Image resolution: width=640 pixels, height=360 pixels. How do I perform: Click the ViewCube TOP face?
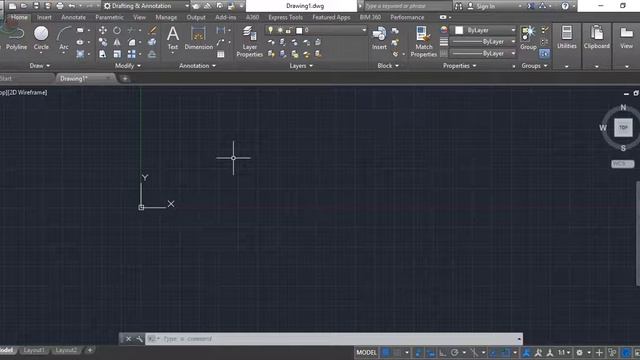click(623, 127)
